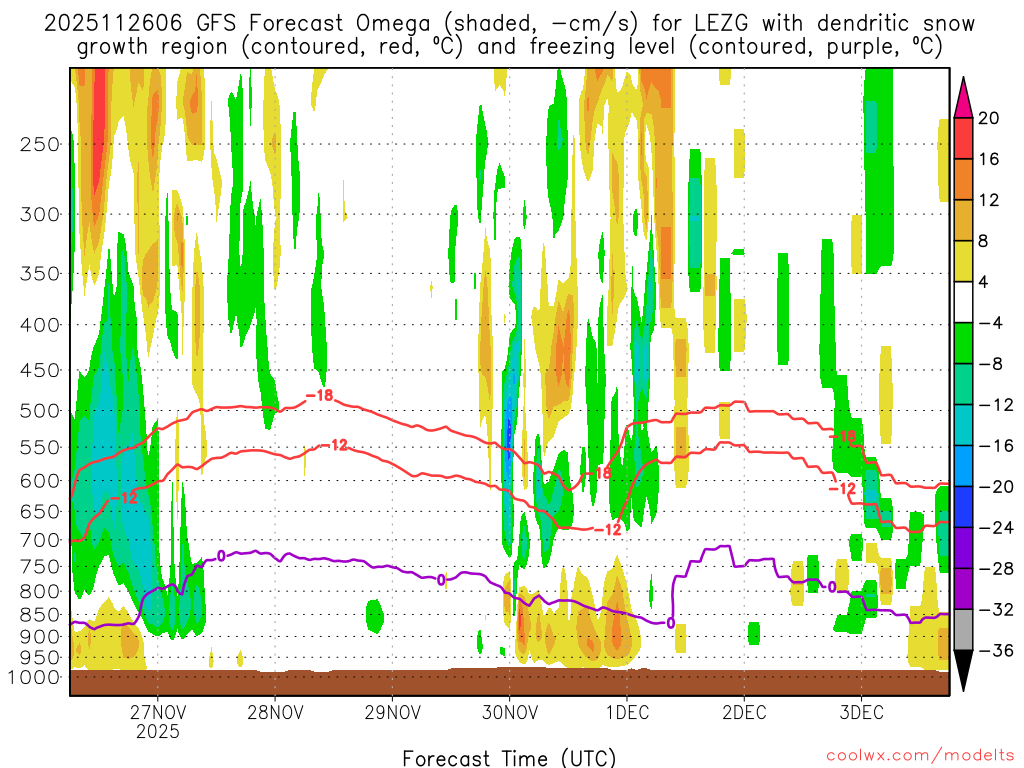Image resolution: width=1024 pixels, height=768 pixels.
Task: Click the chart title mentioning GFS Forecast Omega
Action: (509, 35)
